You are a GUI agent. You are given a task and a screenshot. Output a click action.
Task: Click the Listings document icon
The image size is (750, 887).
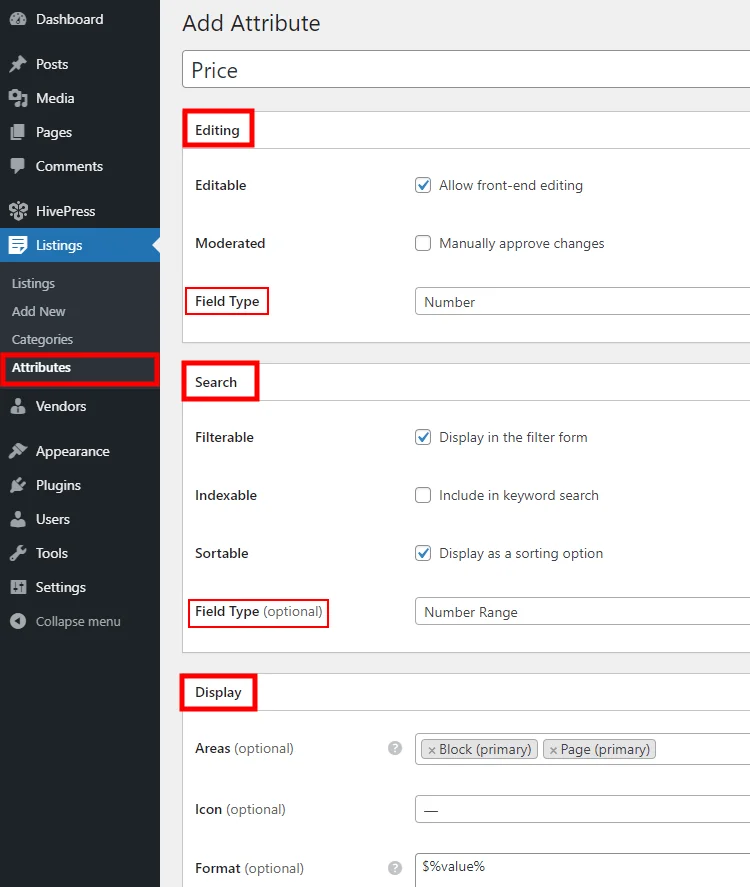pyautogui.click(x=18, y=245)
